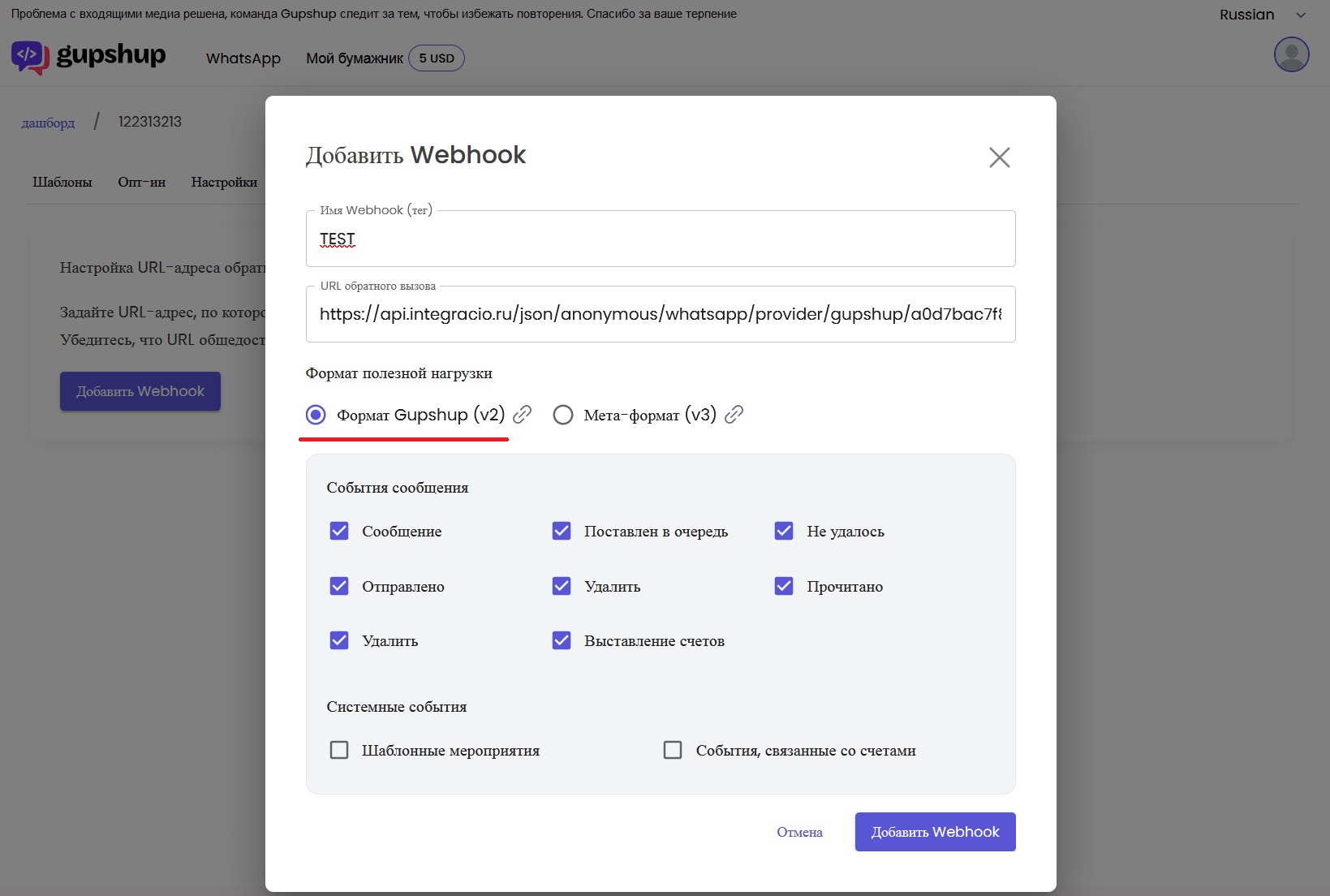Open link icon next to Gupshup (v2) format
Screen dimensions: 1330x896
tap(523, 415)
